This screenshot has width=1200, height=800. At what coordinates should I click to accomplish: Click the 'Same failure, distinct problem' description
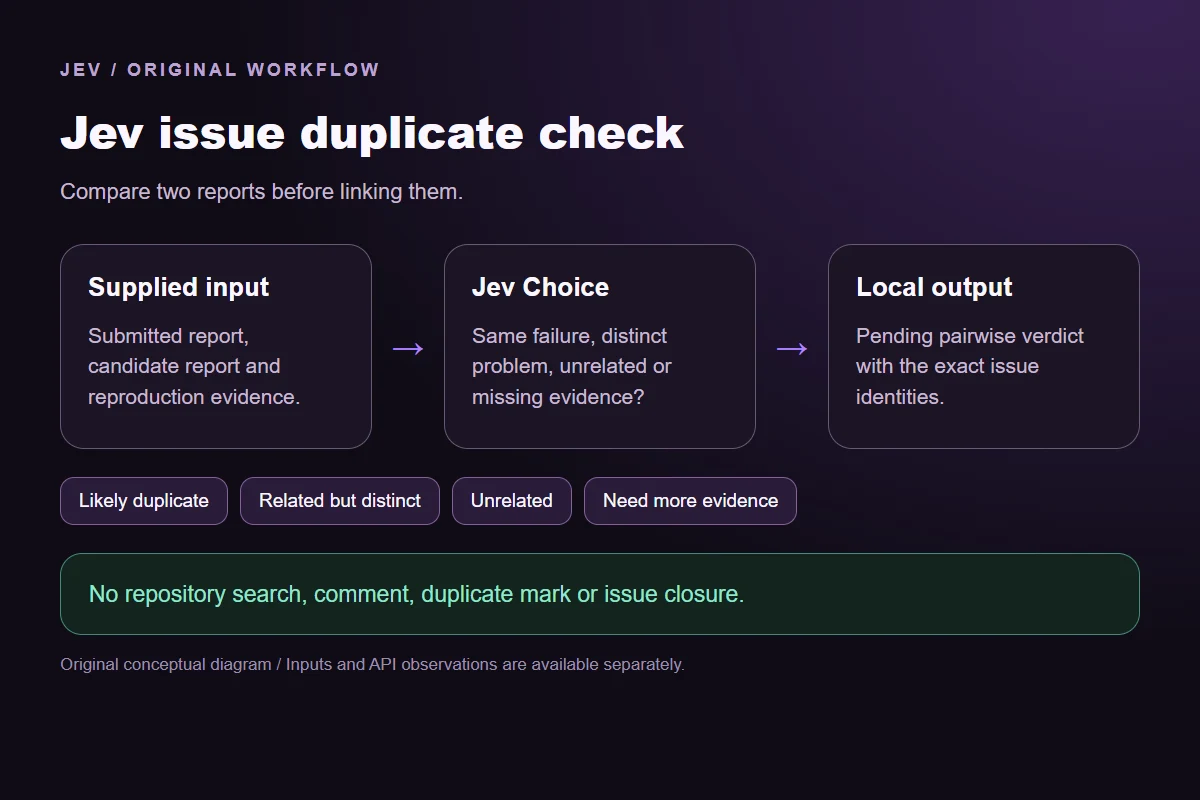(x=572, y=366)
